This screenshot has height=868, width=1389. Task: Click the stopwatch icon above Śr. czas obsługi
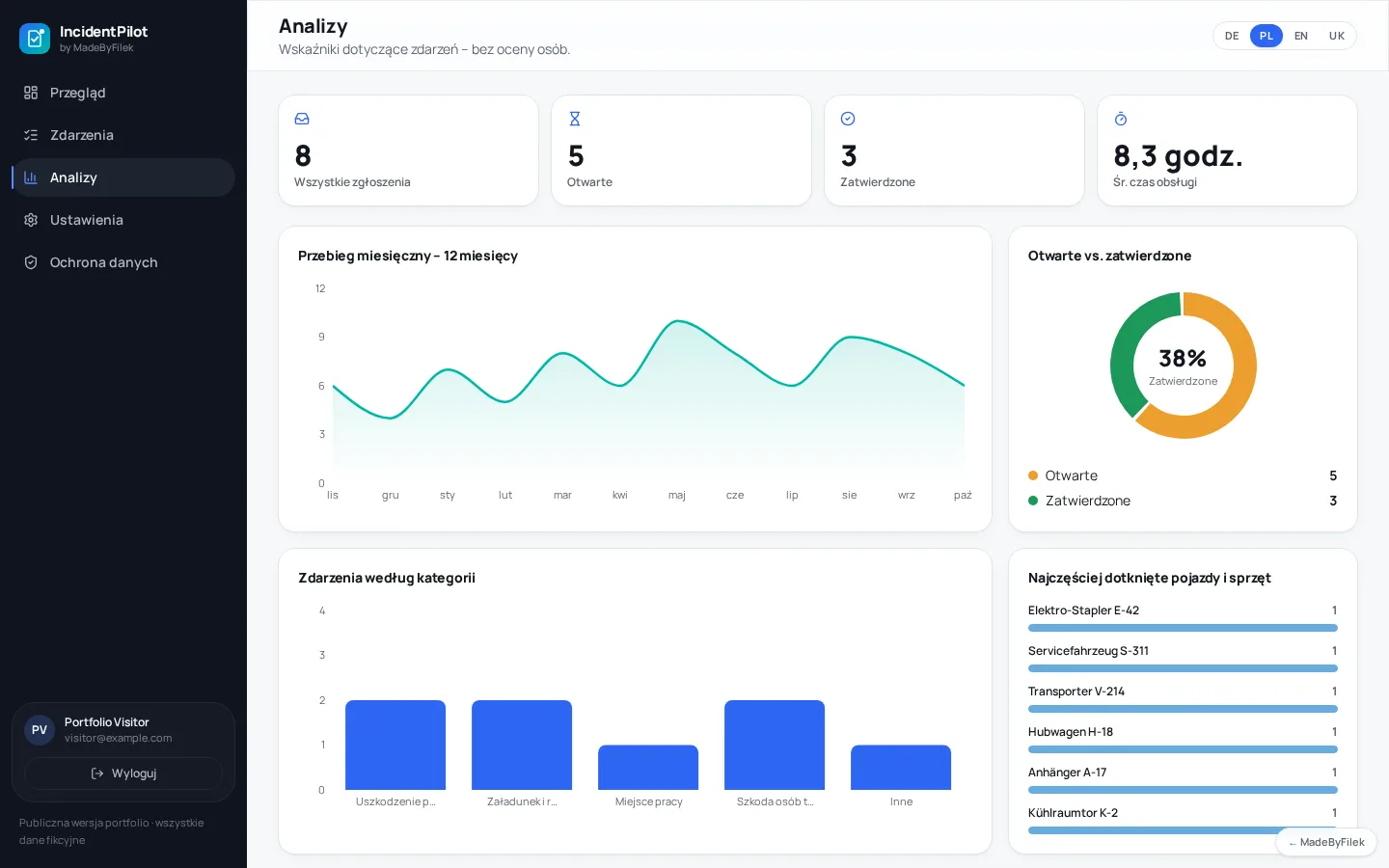[1121, 119]
